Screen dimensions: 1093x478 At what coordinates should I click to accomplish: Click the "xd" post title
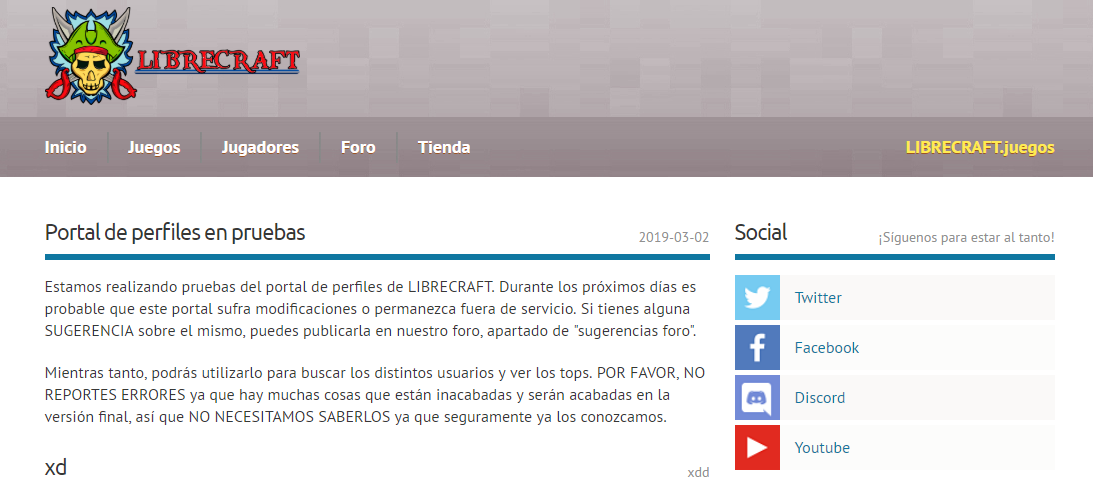click(56, 467)
